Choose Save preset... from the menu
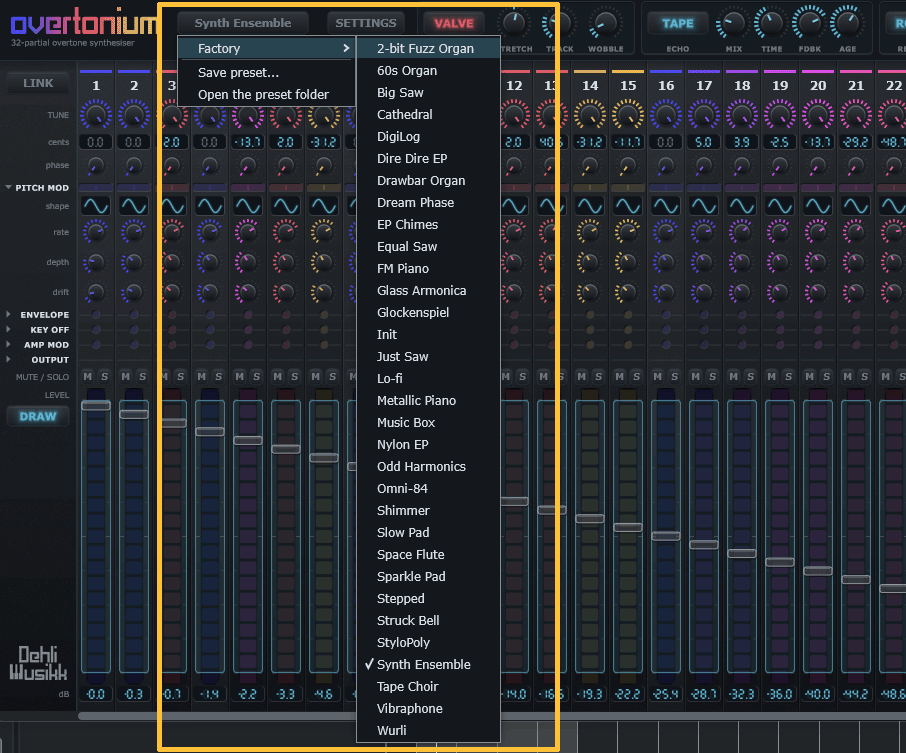The width and height of the screenshot is (906, 753). [266, 72]
